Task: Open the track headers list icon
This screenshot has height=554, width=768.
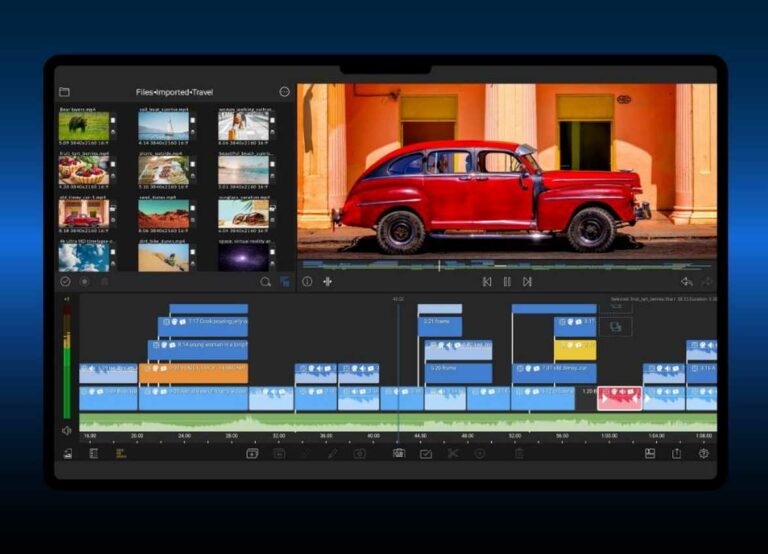Action: 94,454
